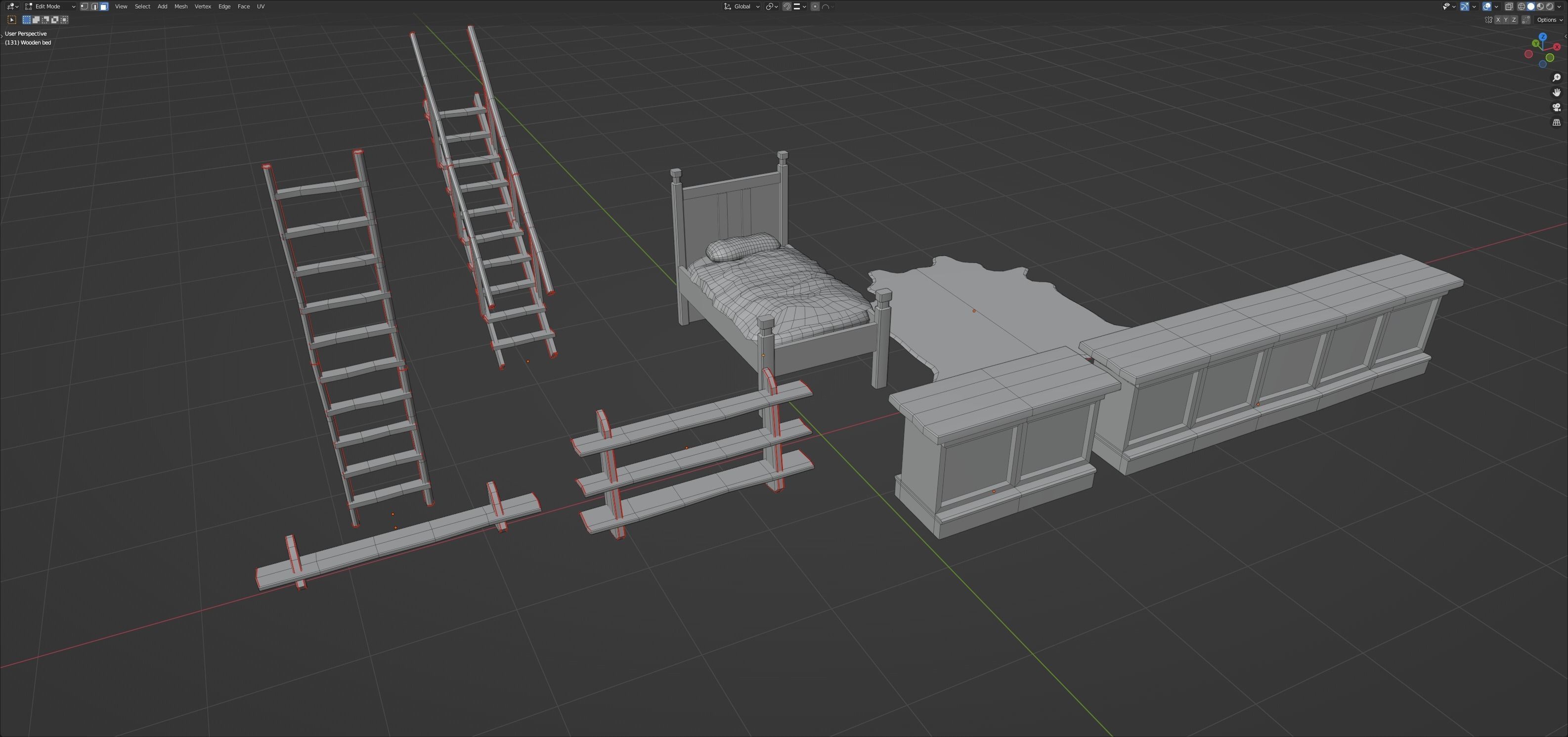Open the viewport shading options dropdown

1559,7
